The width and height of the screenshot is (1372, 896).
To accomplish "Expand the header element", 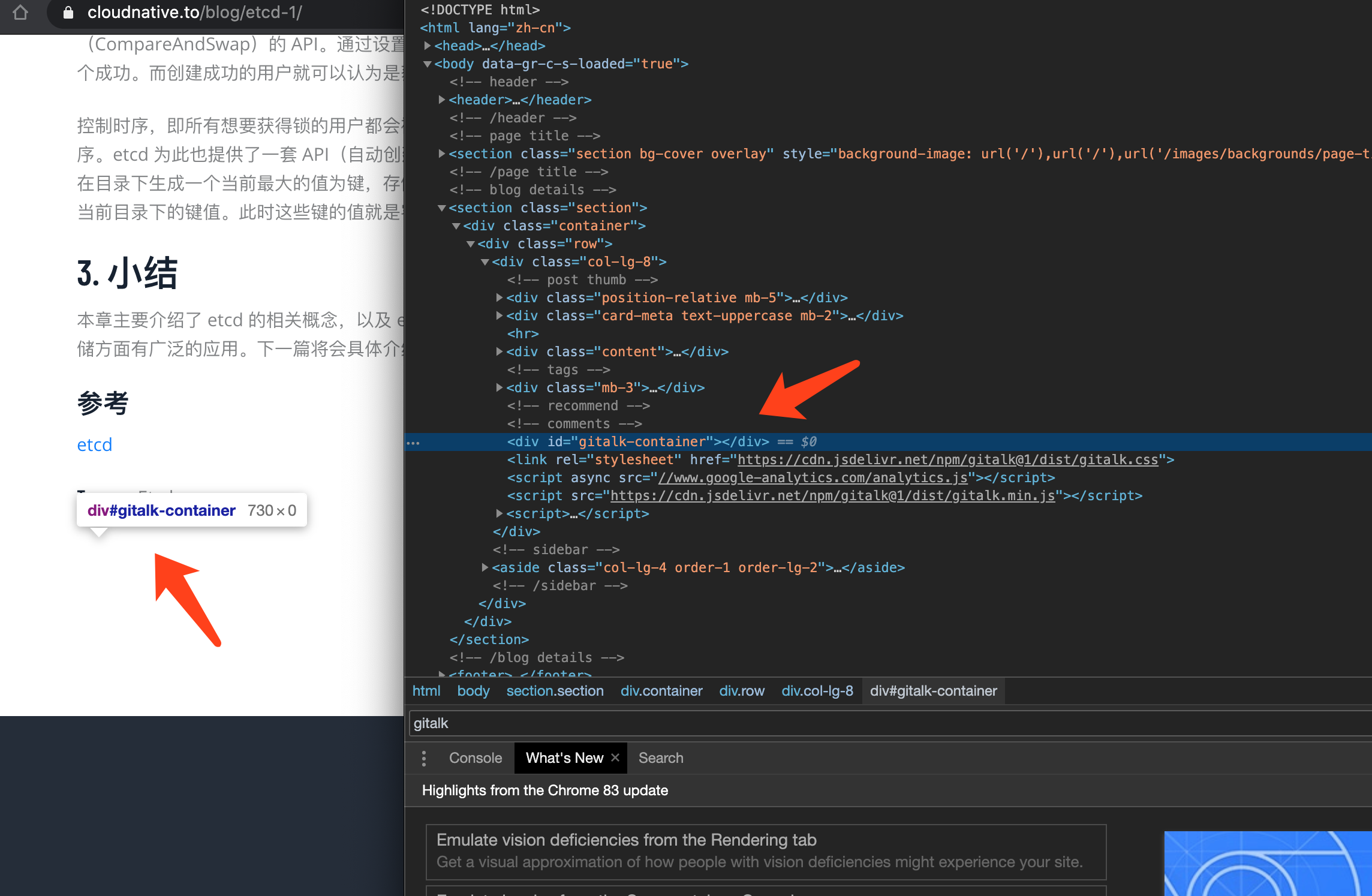I will 442,100.
